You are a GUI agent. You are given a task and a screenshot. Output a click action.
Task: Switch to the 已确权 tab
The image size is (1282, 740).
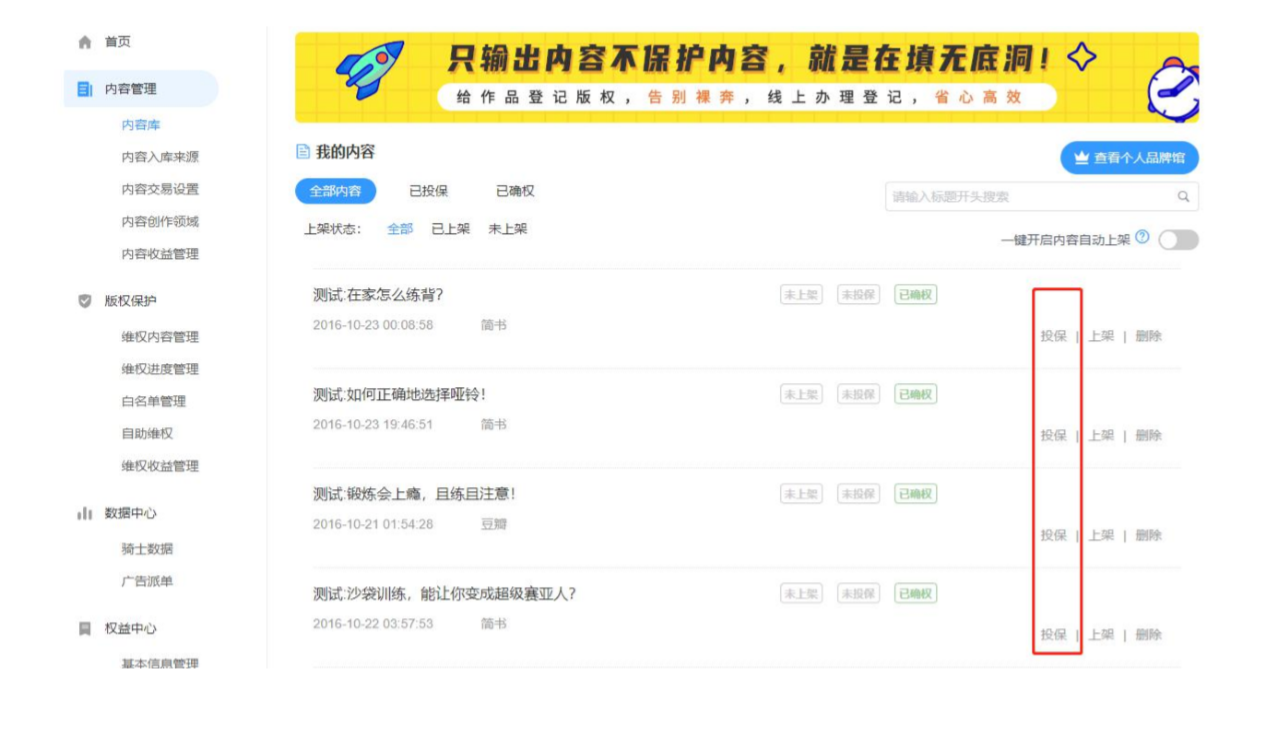tap(515, 192)
